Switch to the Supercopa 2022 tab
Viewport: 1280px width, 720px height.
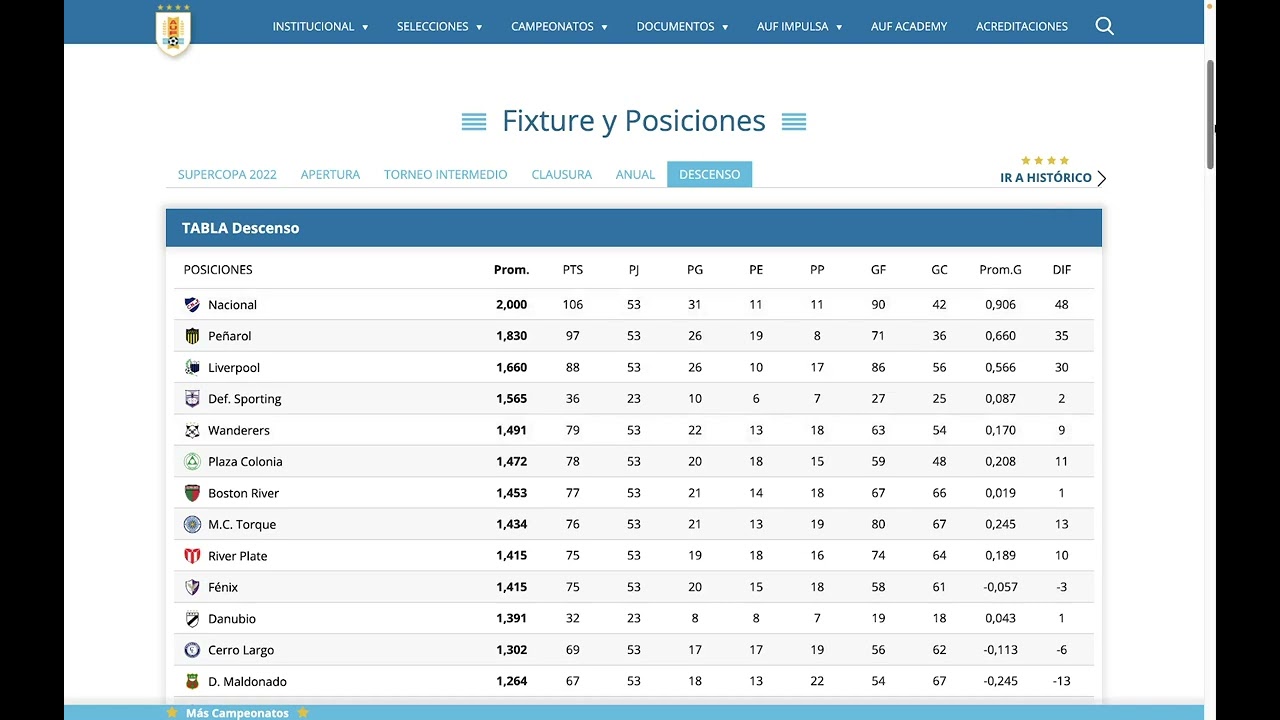pyautogui.click(x=227, y=174)
